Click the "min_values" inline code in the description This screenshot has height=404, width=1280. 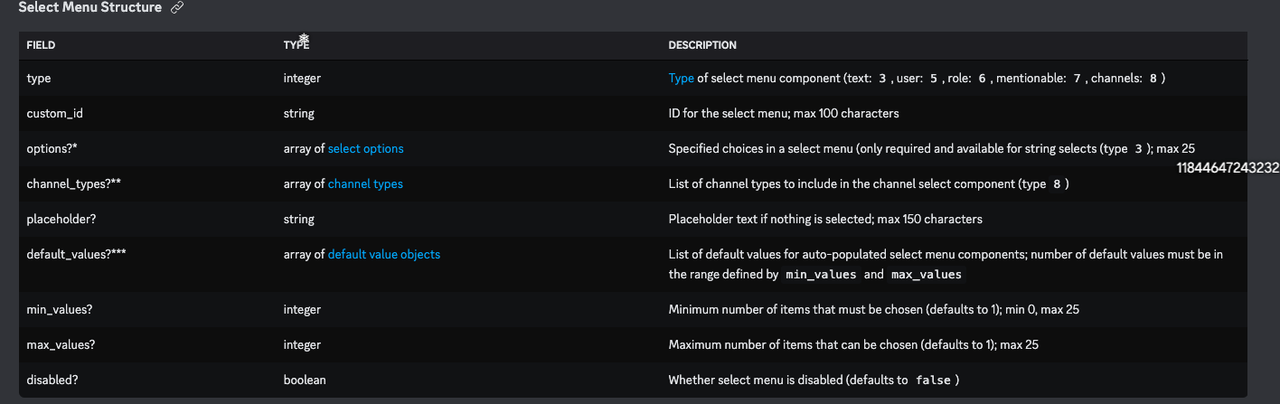coord(822,274)
